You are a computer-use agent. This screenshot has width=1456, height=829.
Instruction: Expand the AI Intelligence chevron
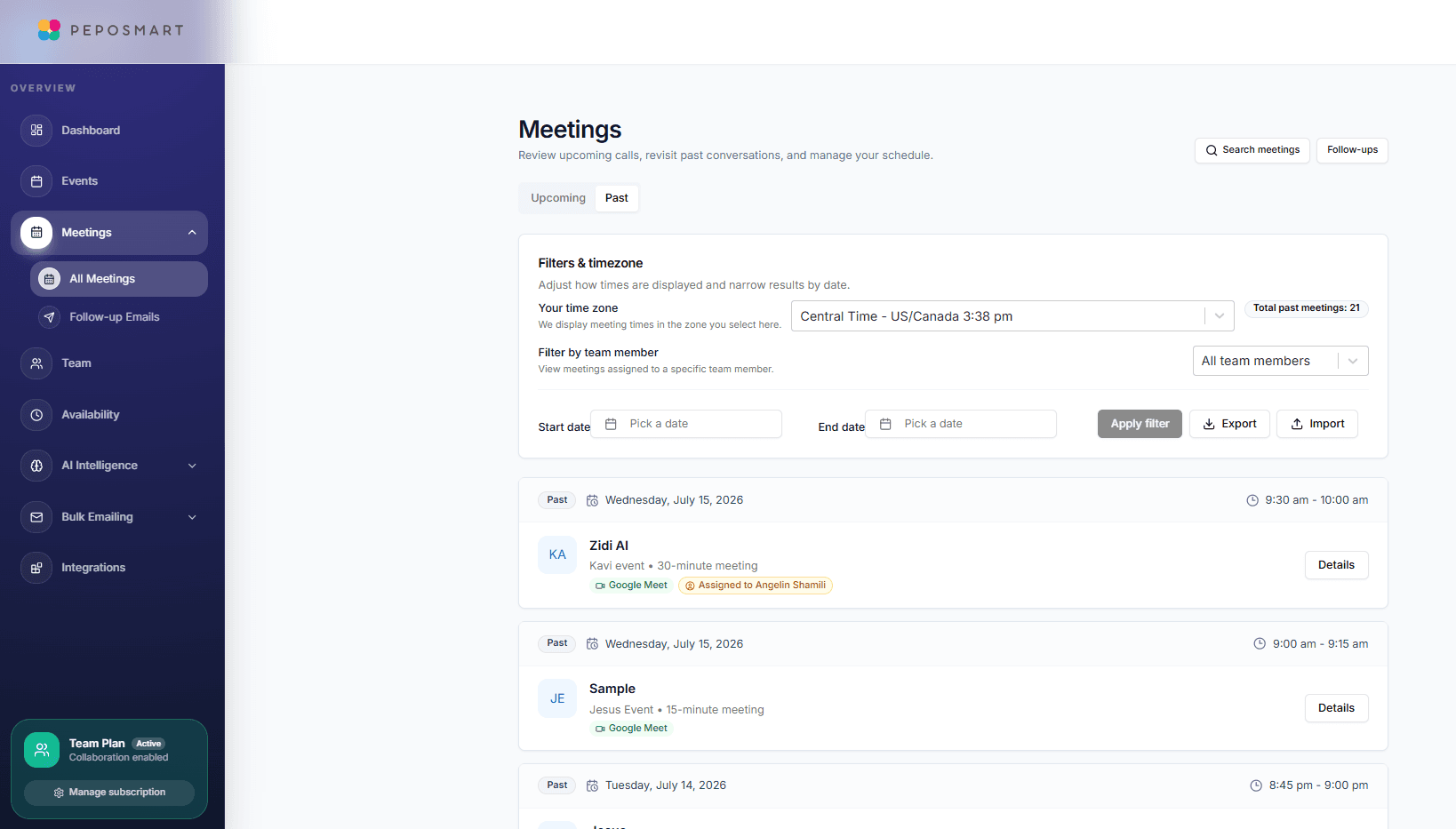pos(192,466)
